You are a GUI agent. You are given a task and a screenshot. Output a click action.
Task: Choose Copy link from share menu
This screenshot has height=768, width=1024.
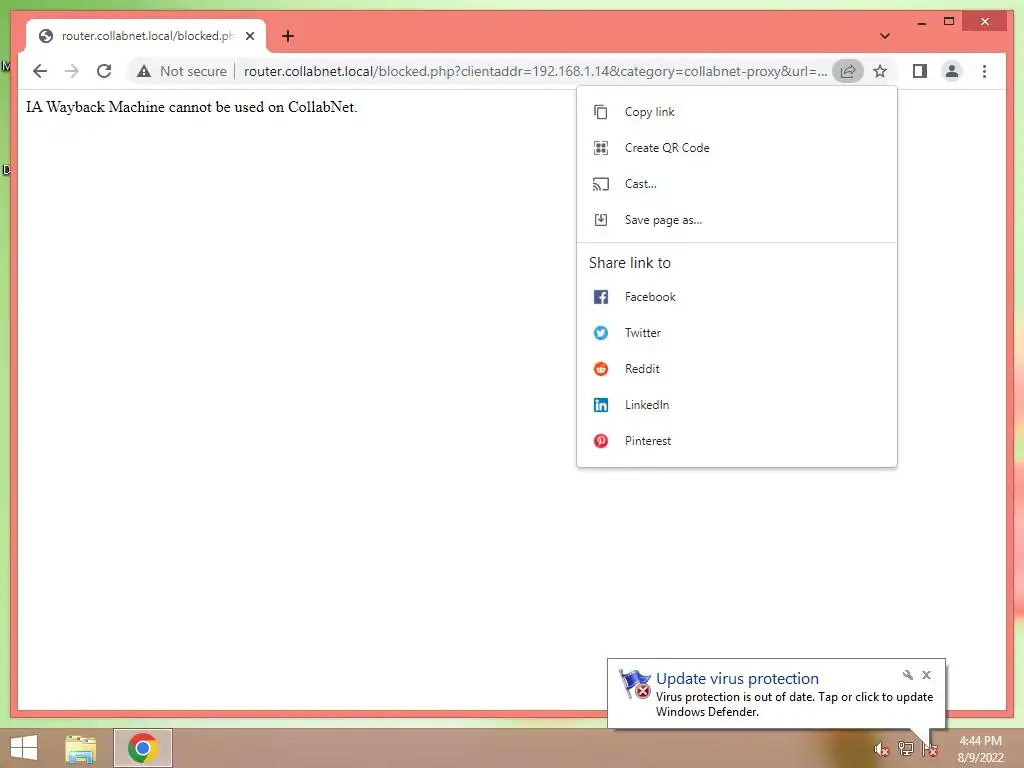(737, 112)
